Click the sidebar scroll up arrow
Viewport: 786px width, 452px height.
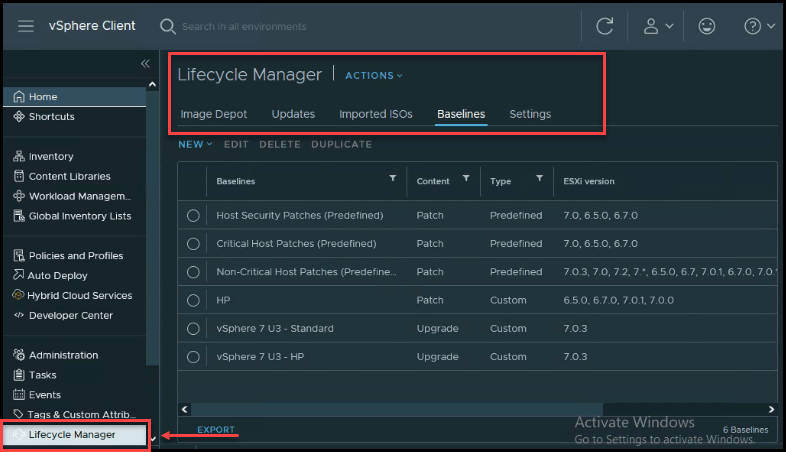tap(152, 84)
